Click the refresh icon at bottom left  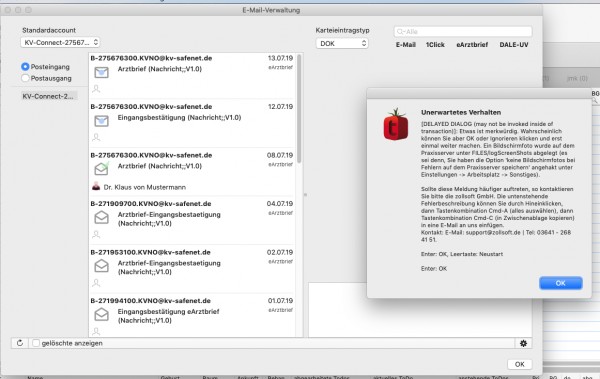[20, 343]
